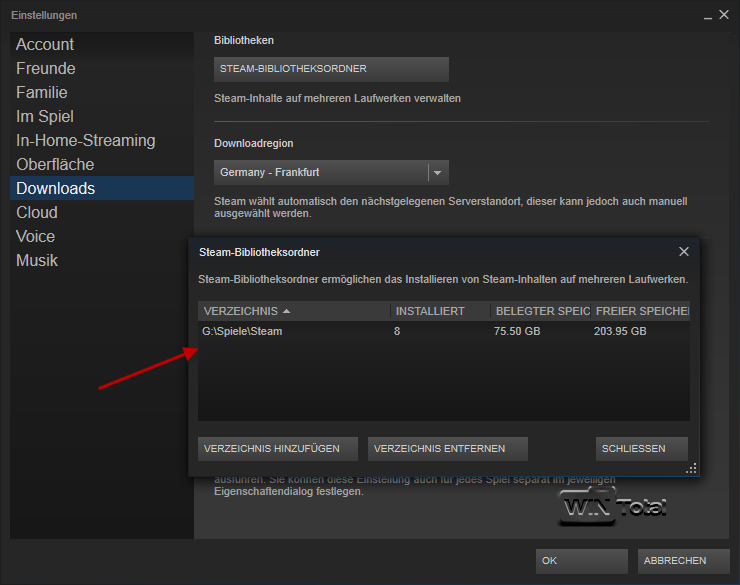Image resolution: width=740 pixels, height=585 pixels.
Task: Go to the Im Spiel settings
Action: (101, 117)
